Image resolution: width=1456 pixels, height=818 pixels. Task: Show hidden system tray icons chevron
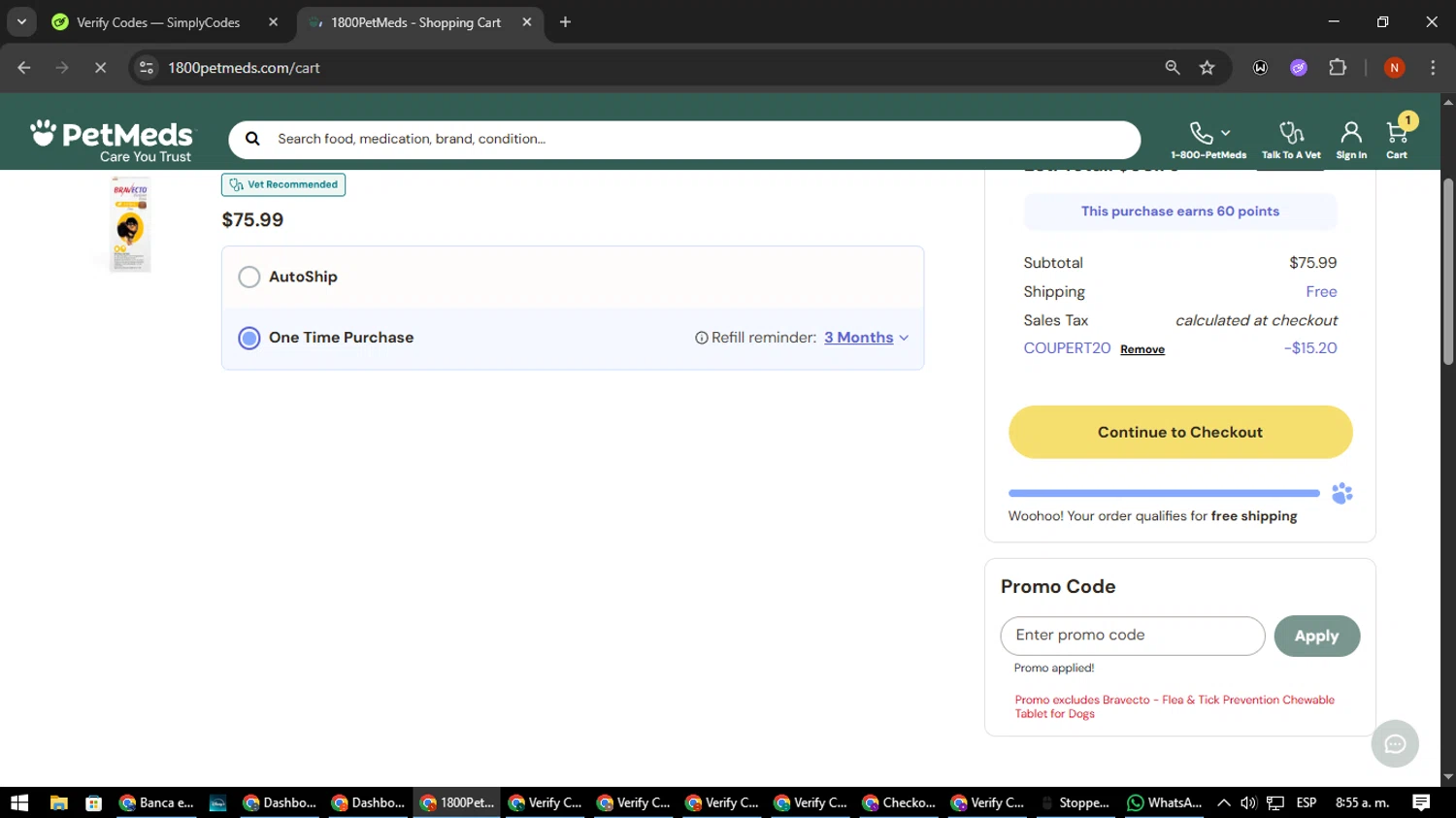1223,802
